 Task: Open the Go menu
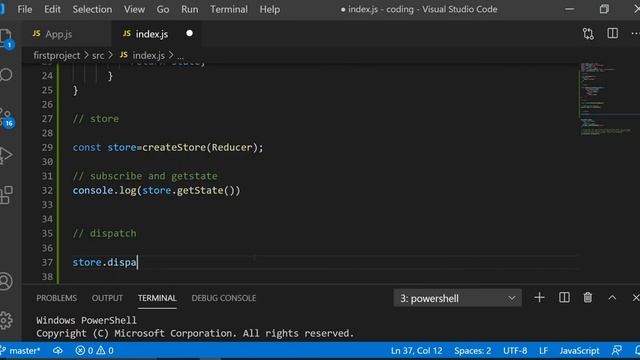point(163,9)
